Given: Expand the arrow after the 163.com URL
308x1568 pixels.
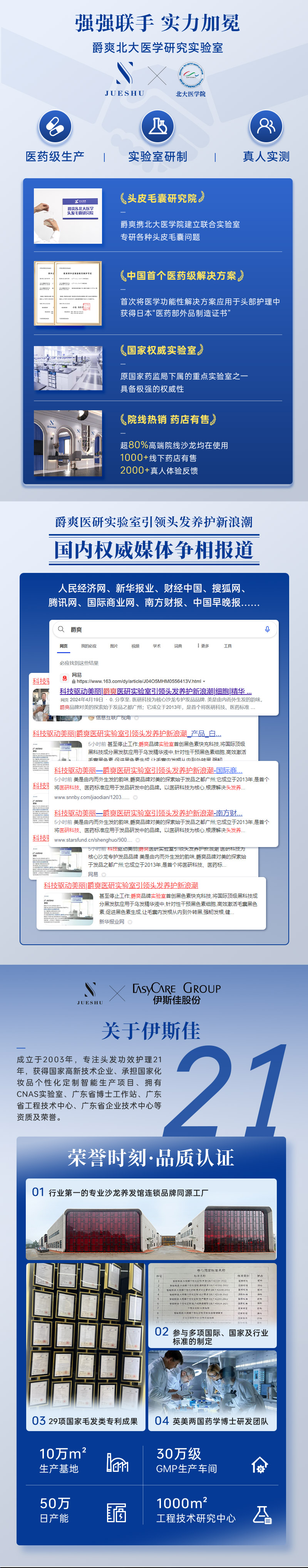Looking at the screenshot, I should point(204,681).
